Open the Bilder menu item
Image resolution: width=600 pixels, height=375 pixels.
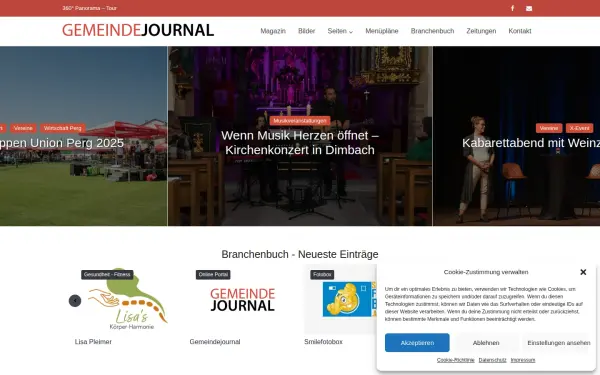point(307,31)
